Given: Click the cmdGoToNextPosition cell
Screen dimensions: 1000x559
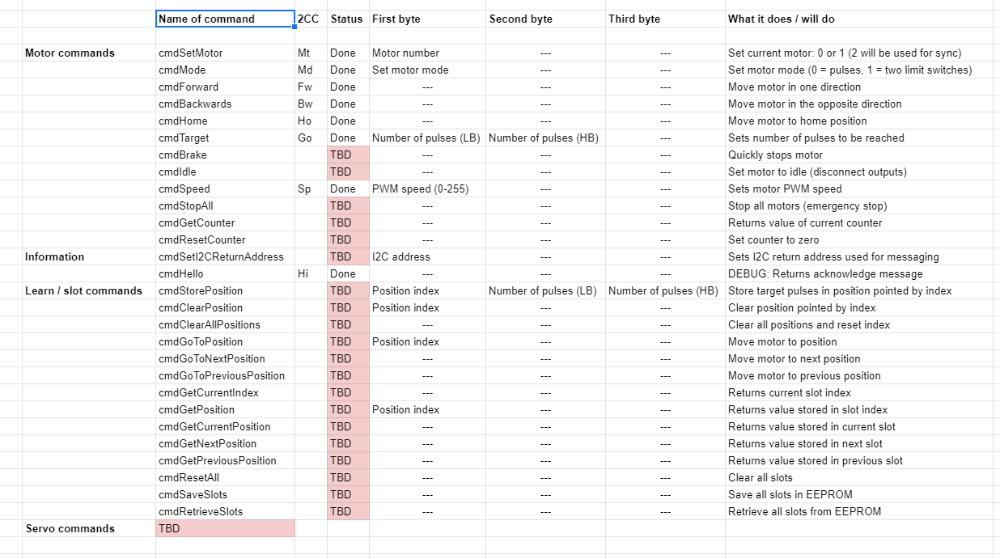Looking at the screenshot, I should [x=225, y=359].
